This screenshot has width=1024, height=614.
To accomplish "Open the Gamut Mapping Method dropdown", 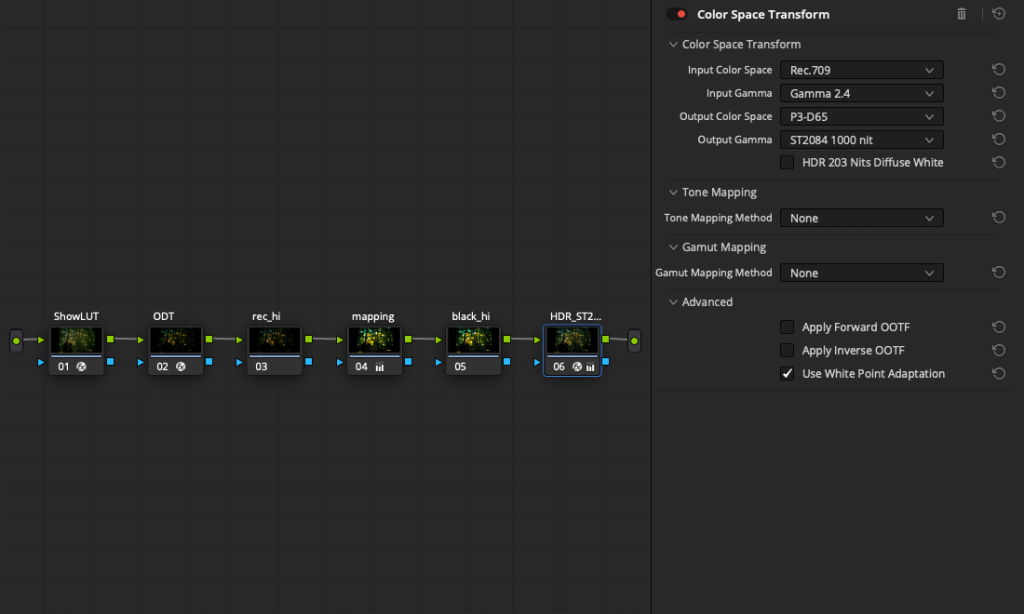I will [861, 272].
